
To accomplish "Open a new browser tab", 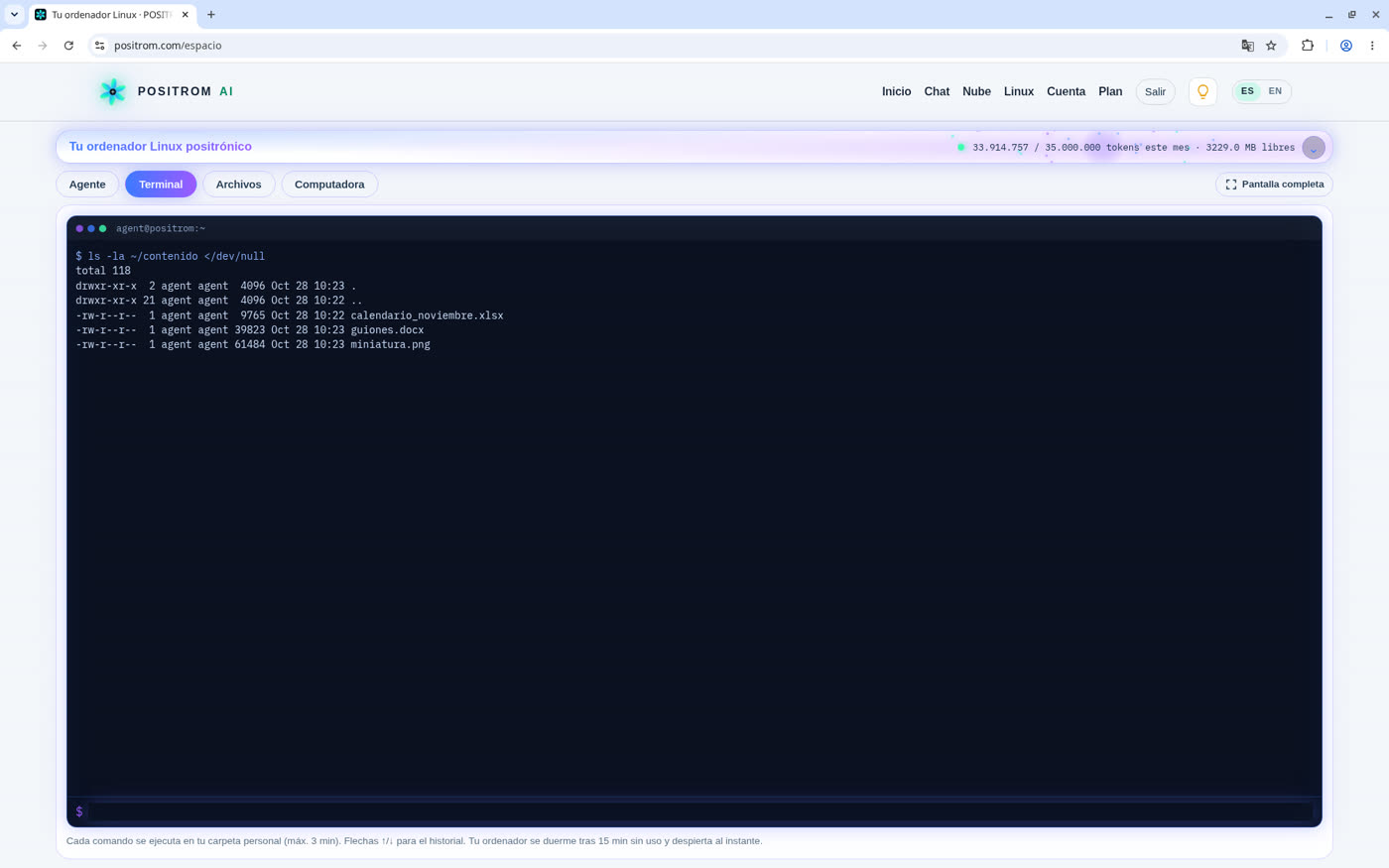I will 211,15.
